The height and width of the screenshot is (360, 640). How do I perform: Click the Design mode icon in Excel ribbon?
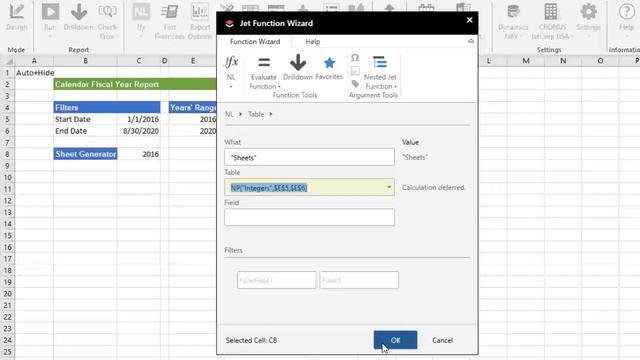(17, 11)
